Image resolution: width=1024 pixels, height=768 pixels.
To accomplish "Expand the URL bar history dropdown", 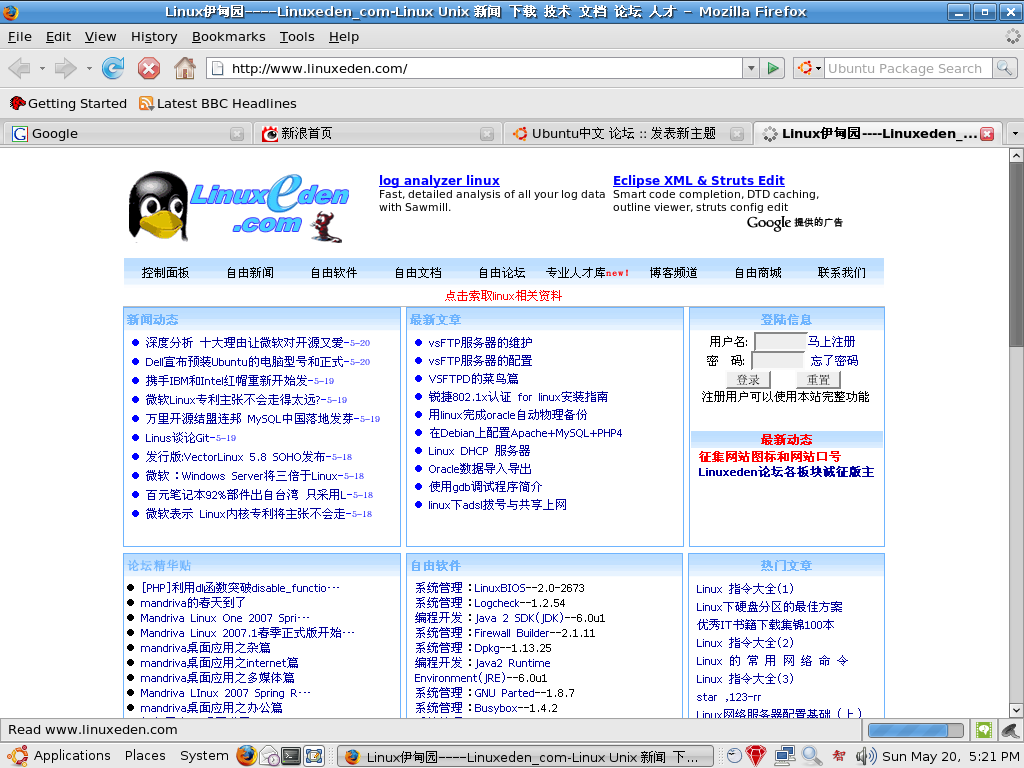I will point(751,68).
